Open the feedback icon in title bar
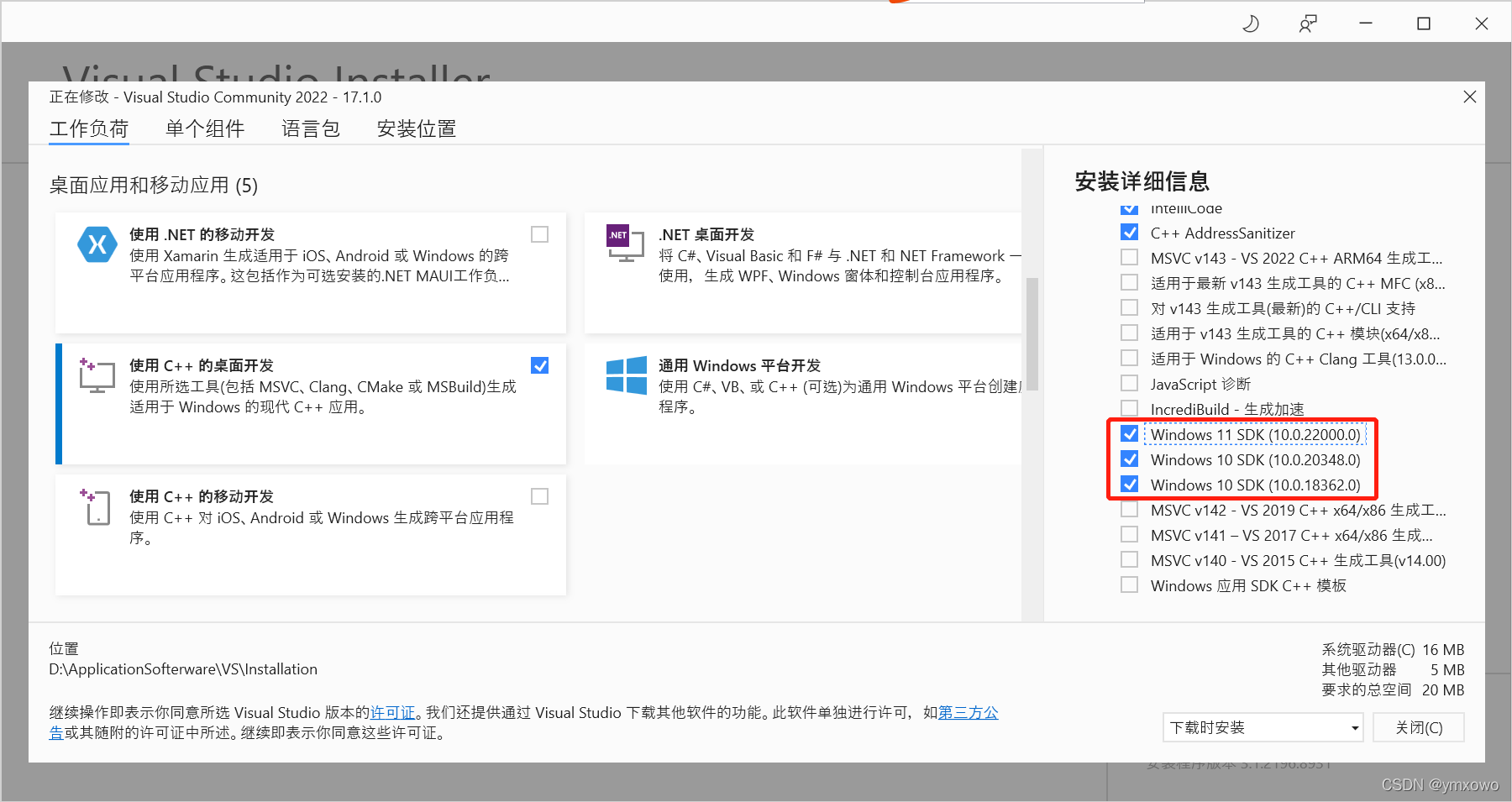The width and height of the screenshot is (1512, 802). (1308, 24)
